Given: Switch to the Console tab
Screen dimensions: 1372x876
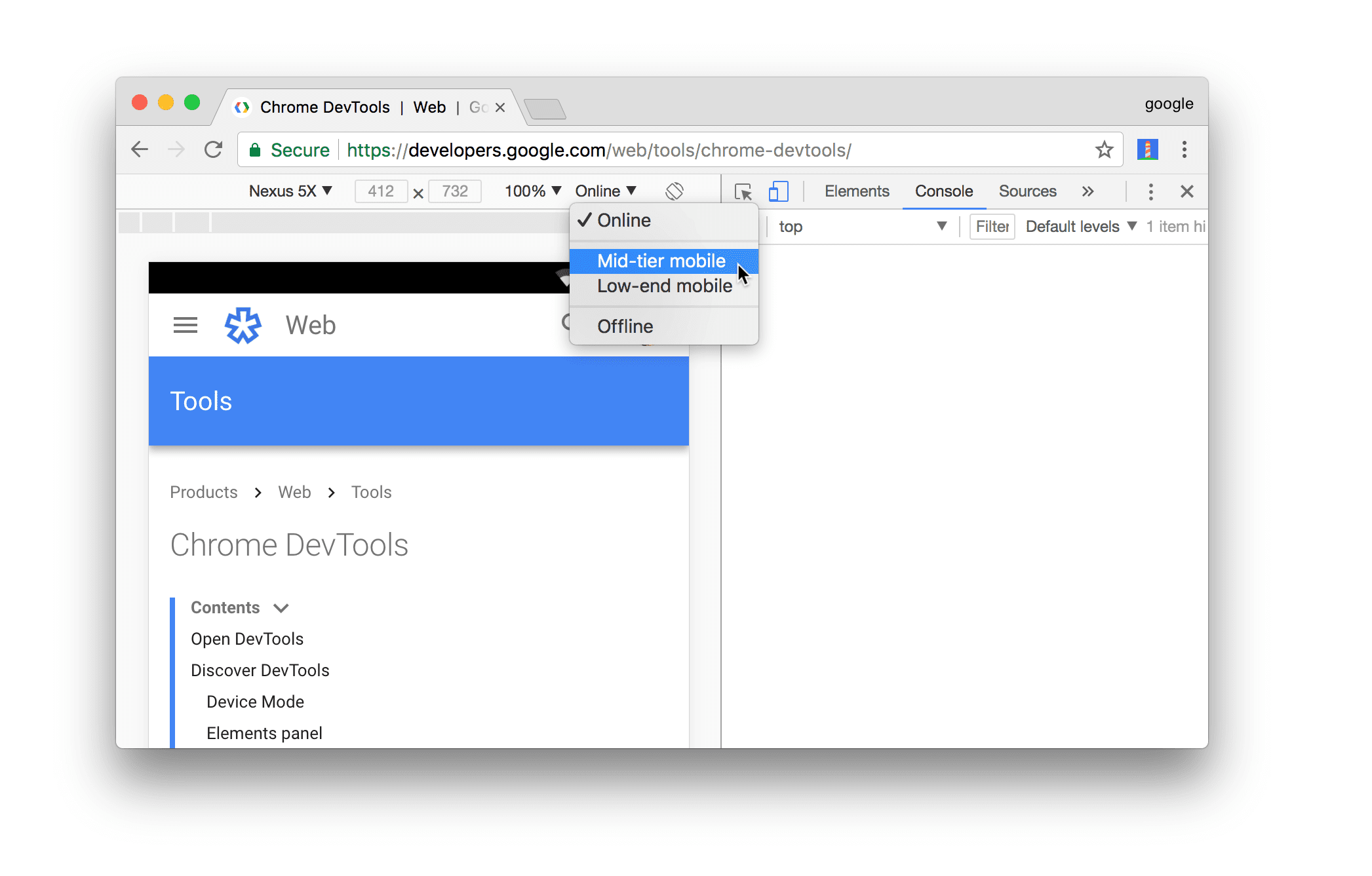Looking at the screenshot, I should click(x=944, y=191).
